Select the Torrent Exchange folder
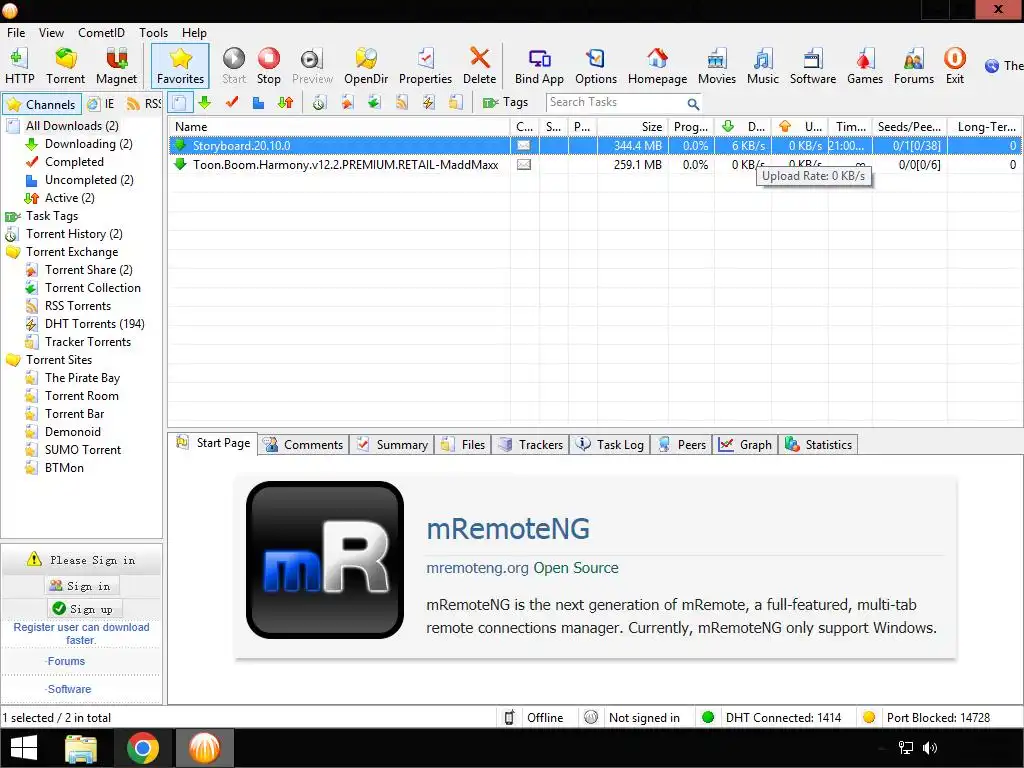The height and width of the screenshot is (768, 1024). pyautogui.click(x=72, y=252)
